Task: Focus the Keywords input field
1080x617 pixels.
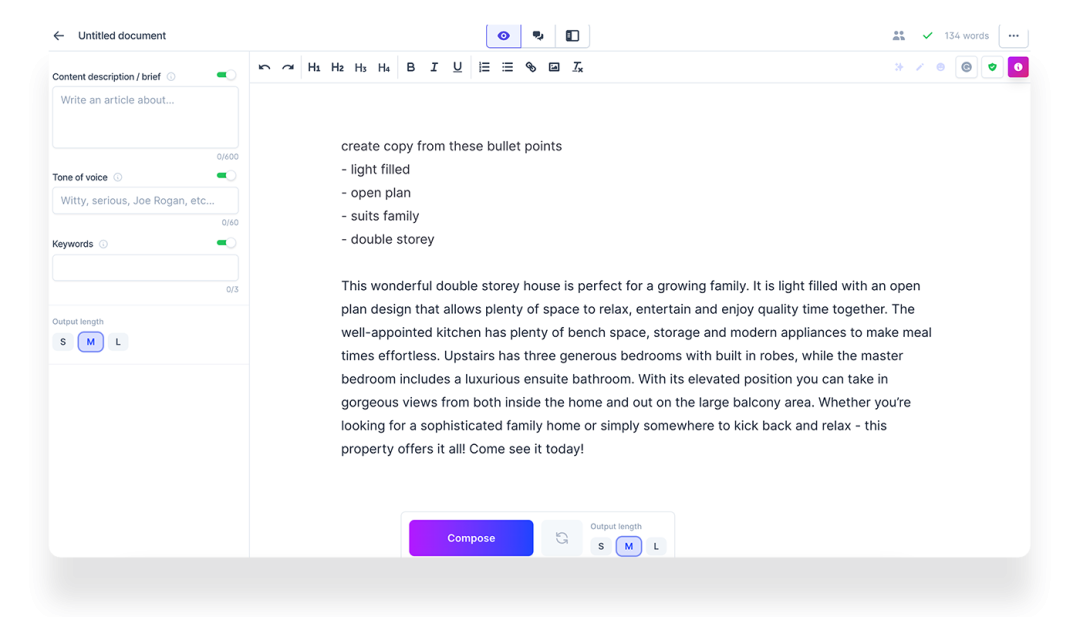Action: [x=145, y=267]
